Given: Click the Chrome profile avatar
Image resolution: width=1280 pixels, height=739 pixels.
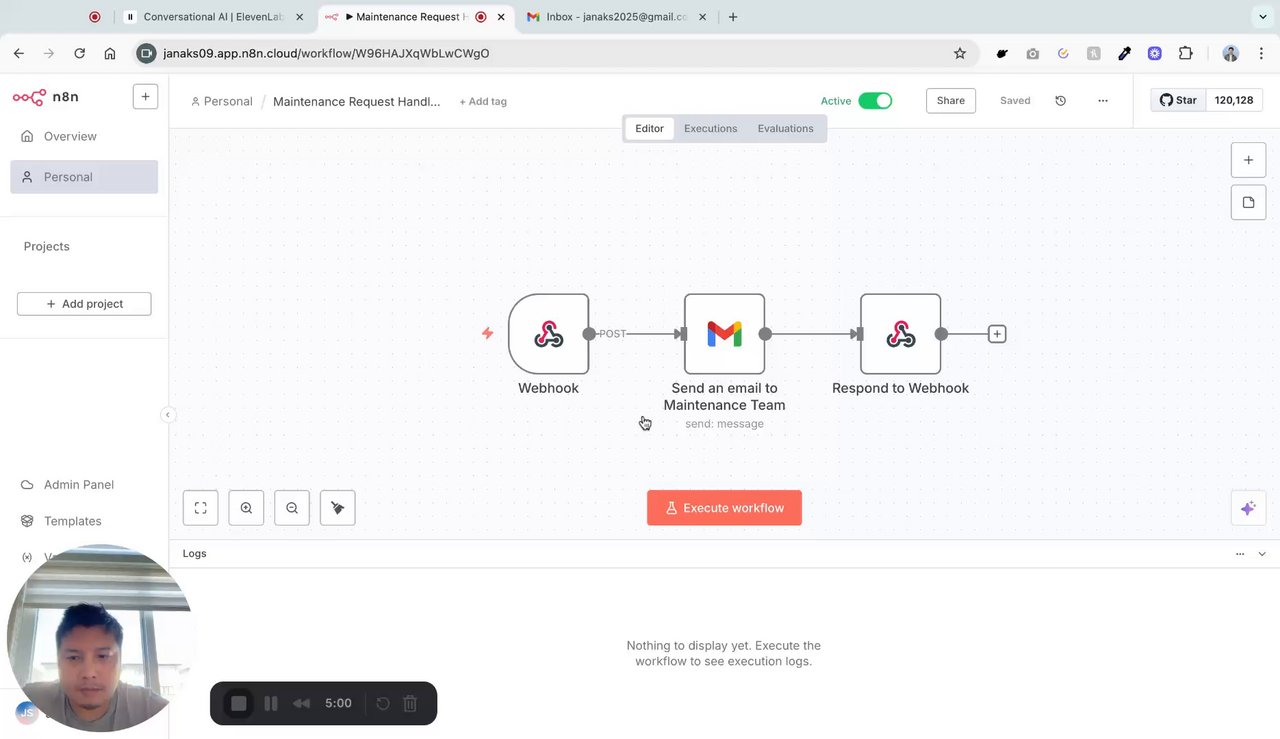Looking at the screenshot, I should tap(1231, 53).
